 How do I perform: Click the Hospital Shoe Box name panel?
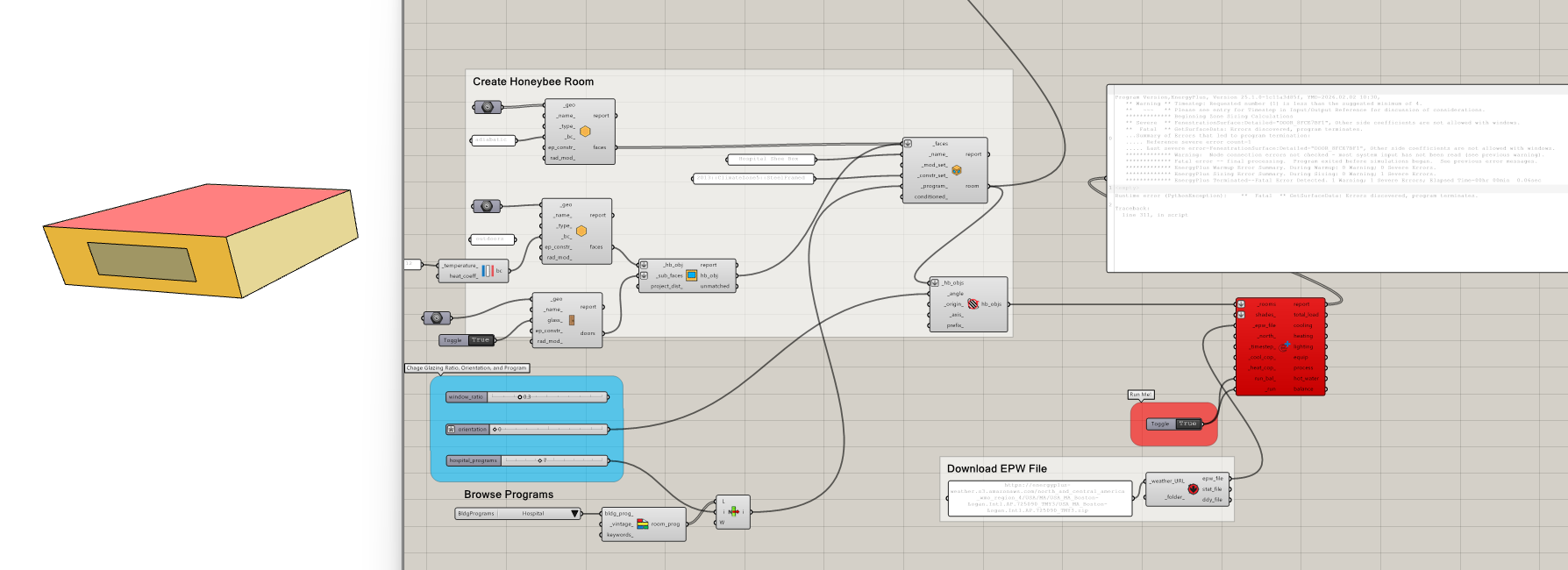coord(771,160)
